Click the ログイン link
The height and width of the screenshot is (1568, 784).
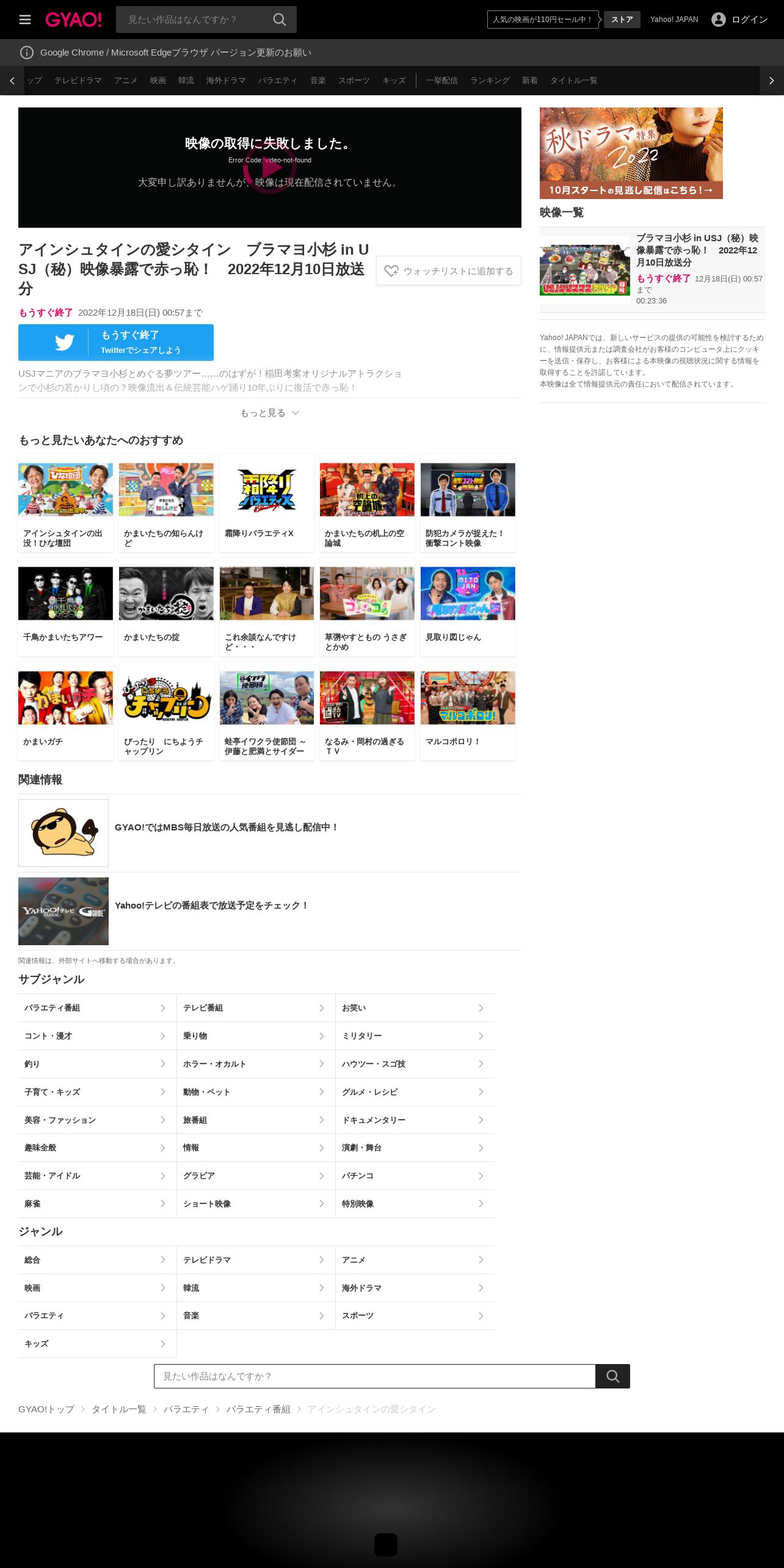point(750,20)
